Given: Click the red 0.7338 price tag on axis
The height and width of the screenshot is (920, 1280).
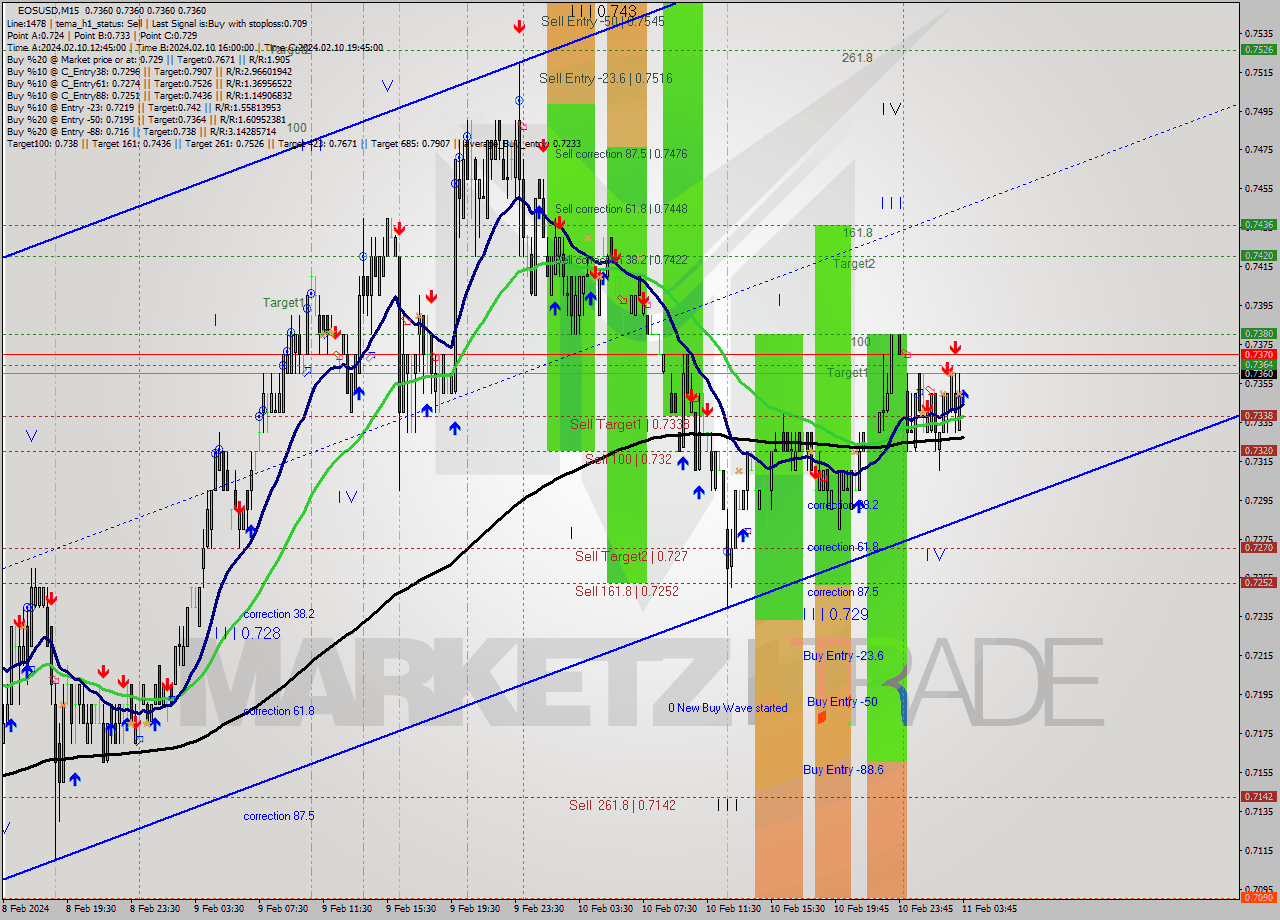Looking at the screenshot, I should [x=1258, y=416].
